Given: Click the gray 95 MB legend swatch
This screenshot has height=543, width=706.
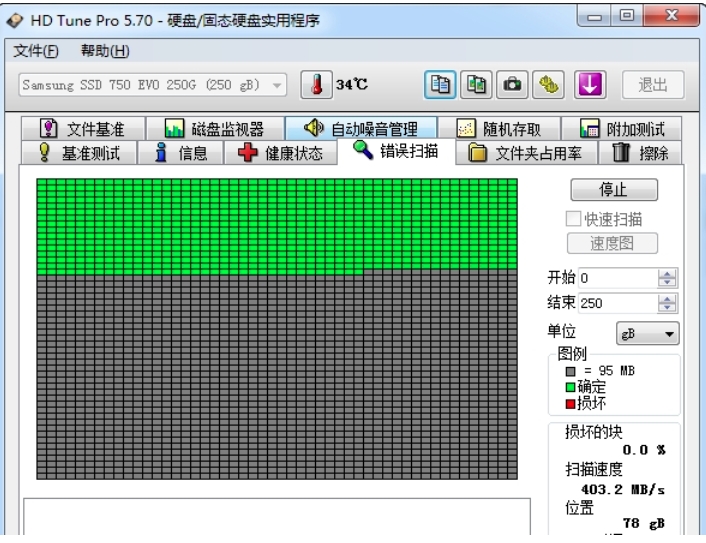Looking at the screenshot, I should 570,371.
